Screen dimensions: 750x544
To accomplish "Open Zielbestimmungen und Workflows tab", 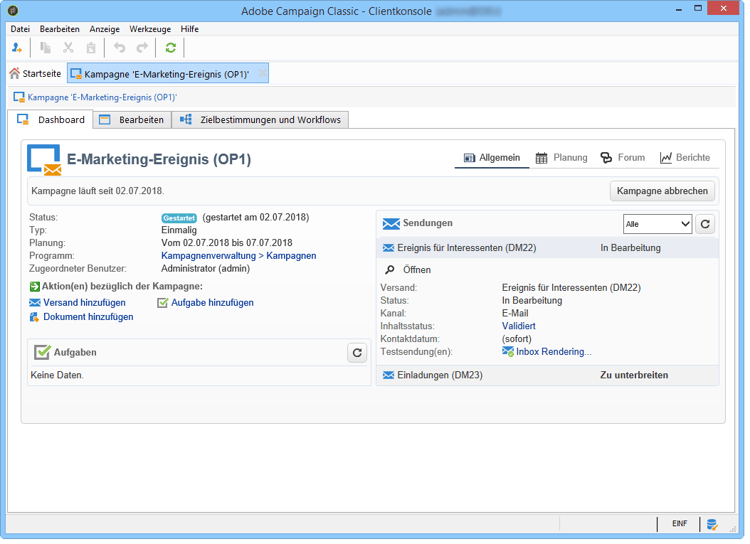I will coord(260,120).
